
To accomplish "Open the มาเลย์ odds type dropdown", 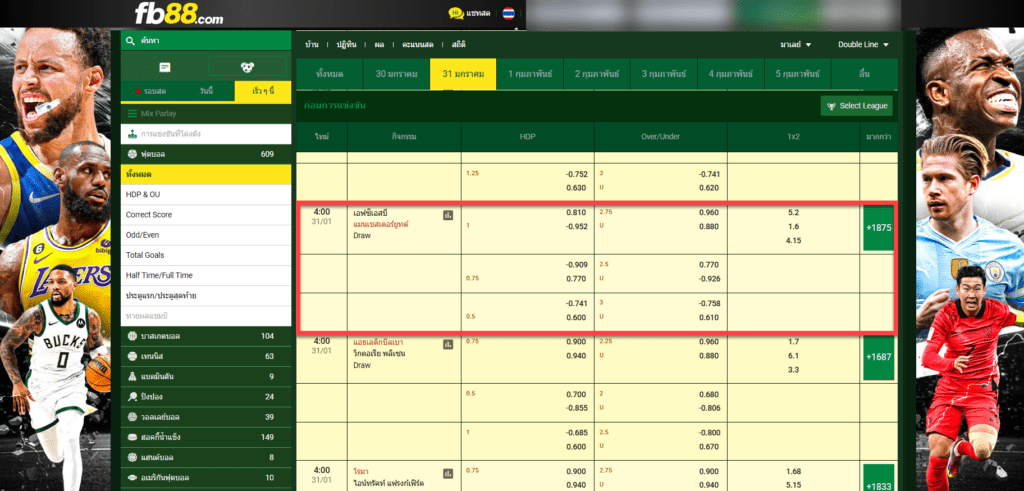I will [795, 45].
